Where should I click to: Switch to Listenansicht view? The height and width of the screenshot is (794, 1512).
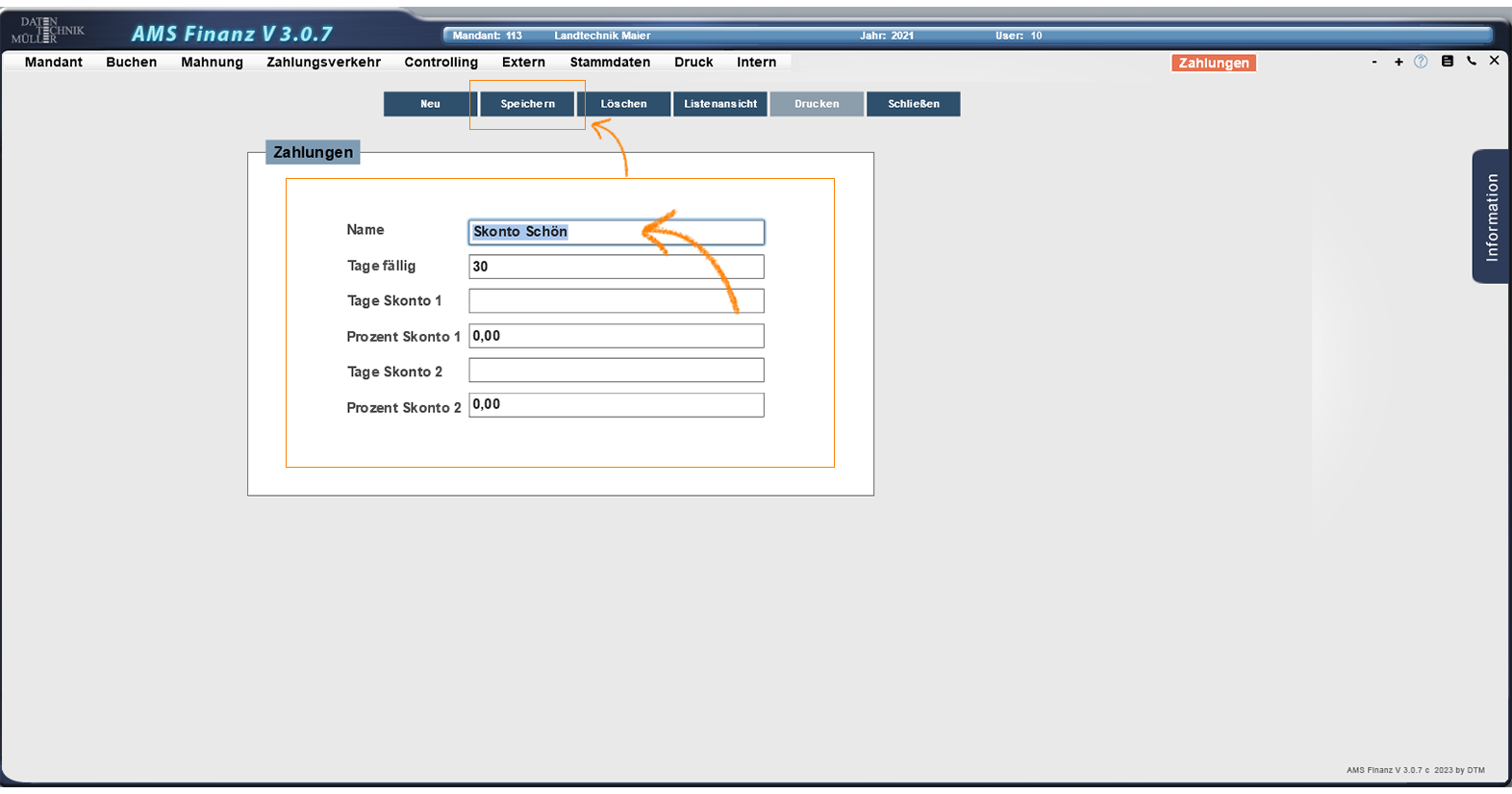[x=720, y=104]
